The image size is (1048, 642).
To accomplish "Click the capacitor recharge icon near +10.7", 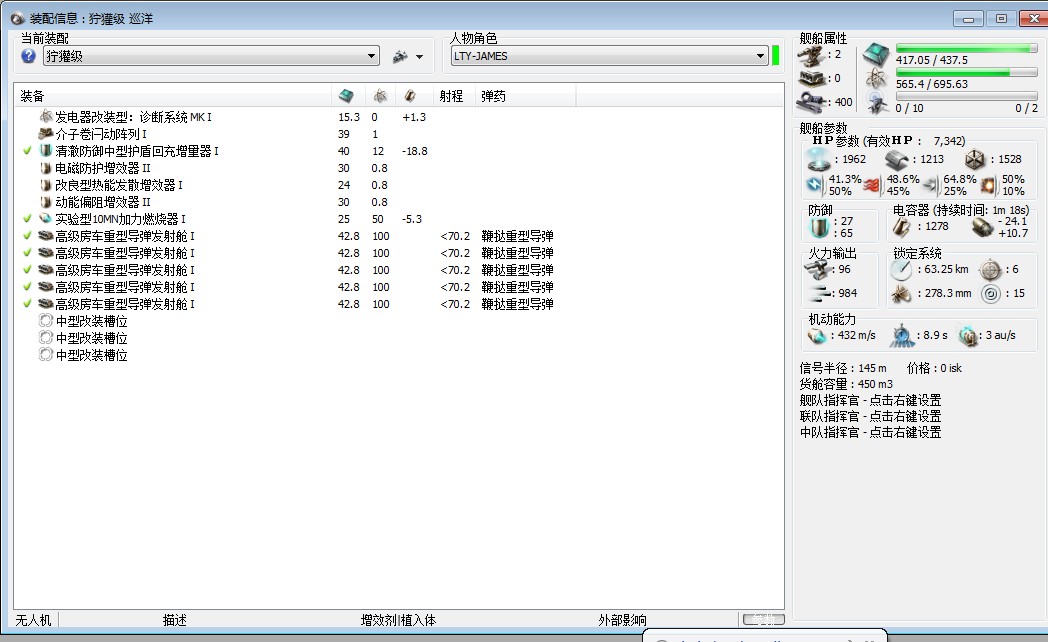I will click(x=982, y=227).
